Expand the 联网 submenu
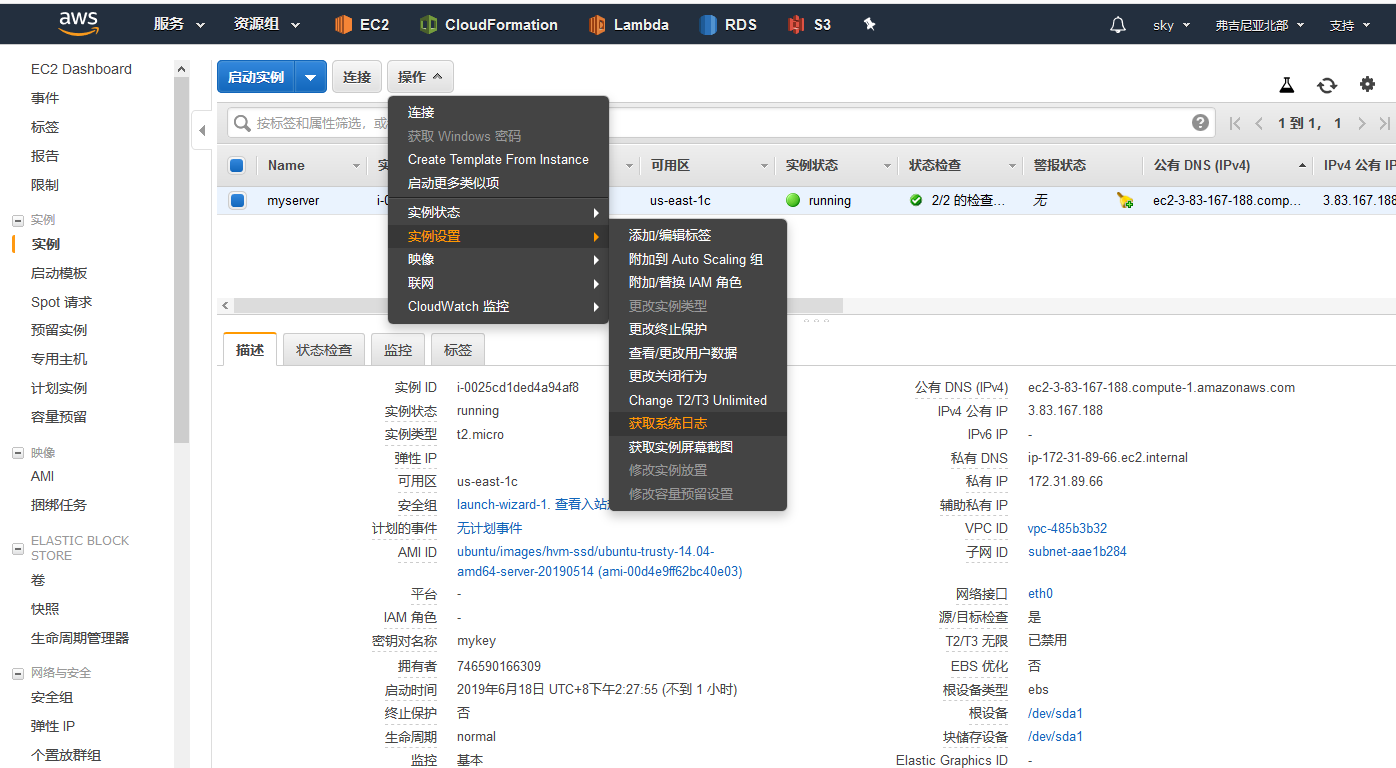The image size is (1396, 768). 498,283
